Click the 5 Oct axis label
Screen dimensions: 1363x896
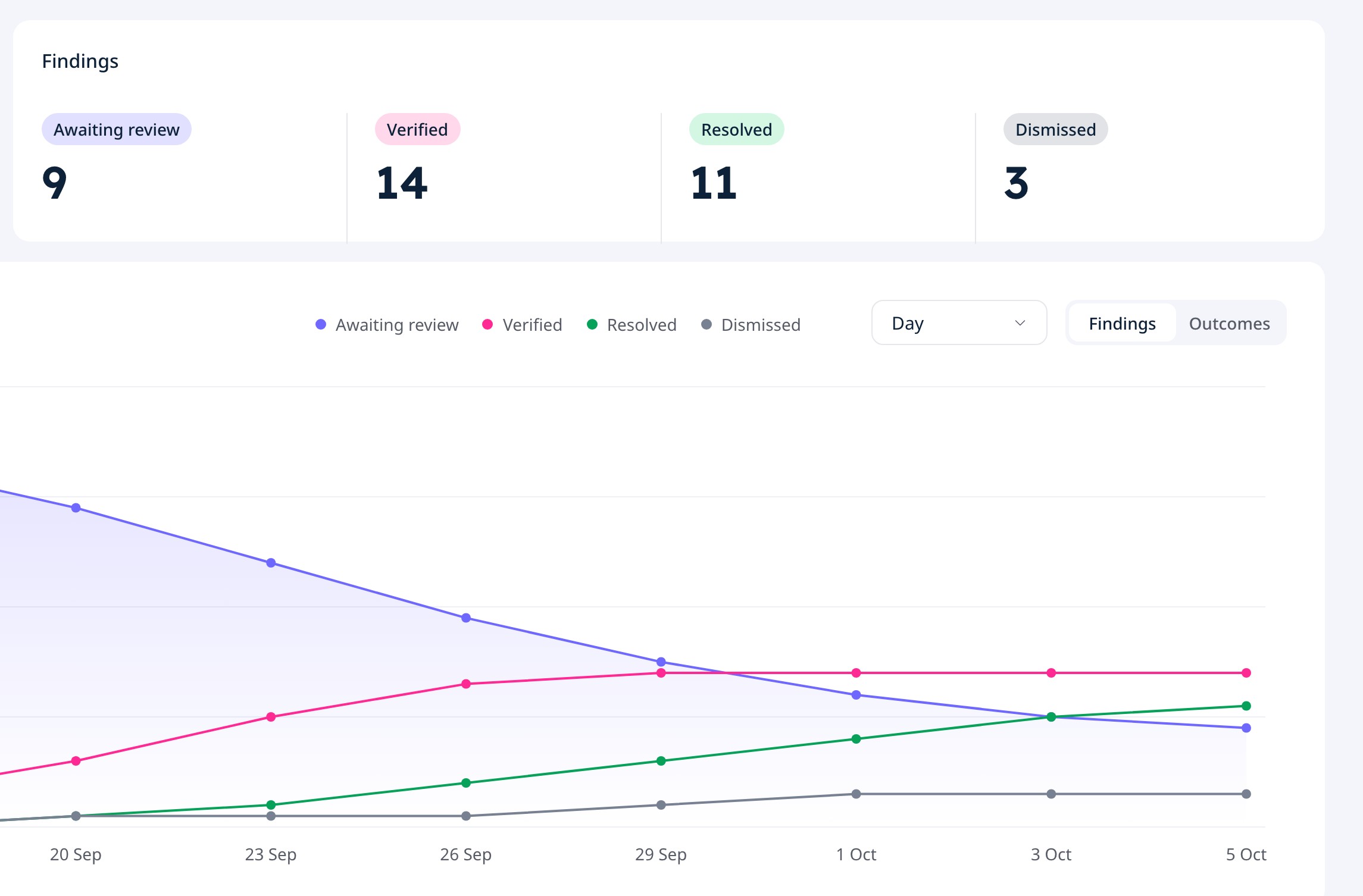point(1246,855)
